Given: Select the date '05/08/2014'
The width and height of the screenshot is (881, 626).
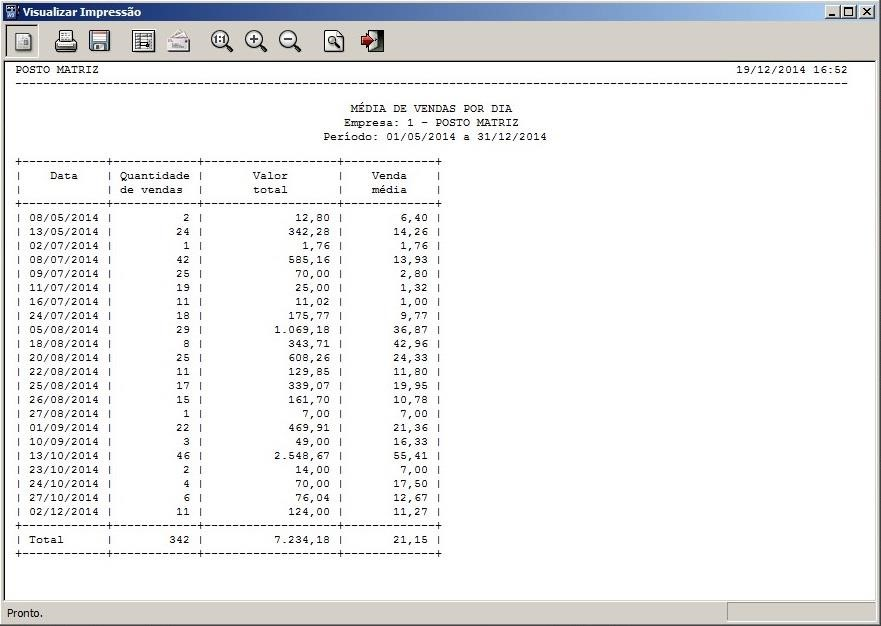Looking at the screenshot, I should coord(63,329).
